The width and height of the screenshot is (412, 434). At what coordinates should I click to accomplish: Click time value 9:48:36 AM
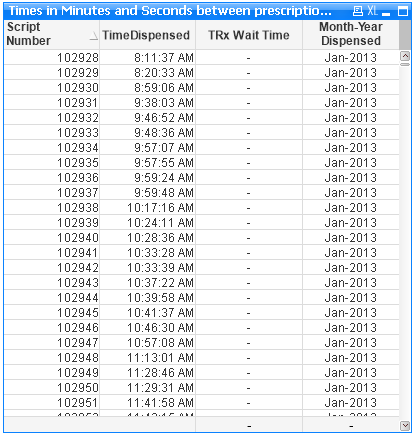164,133
